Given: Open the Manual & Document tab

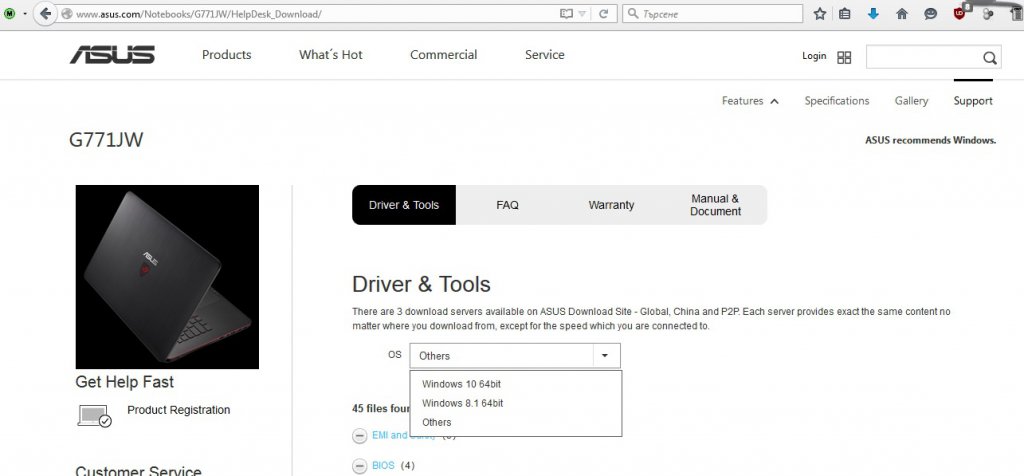Looking at the screenshot, I should (x=715, y=205).
